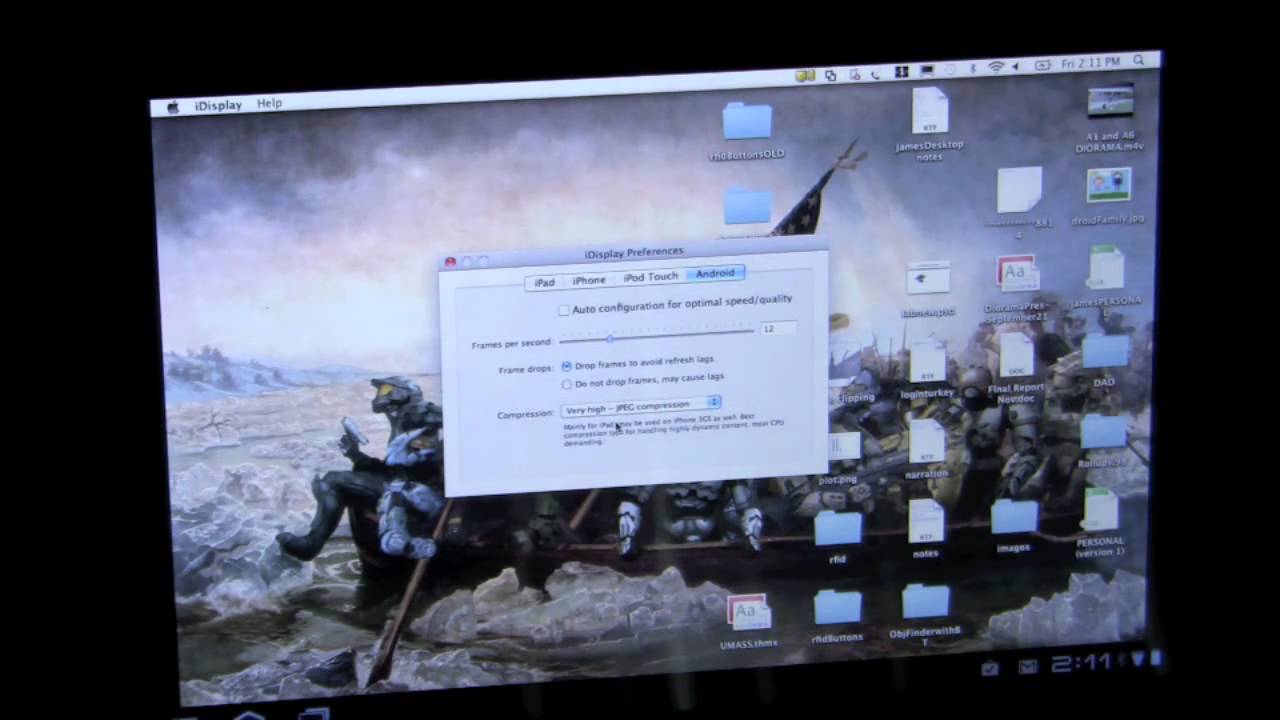
Task: Tap the Android mail notification icon
Action: 1027,667
